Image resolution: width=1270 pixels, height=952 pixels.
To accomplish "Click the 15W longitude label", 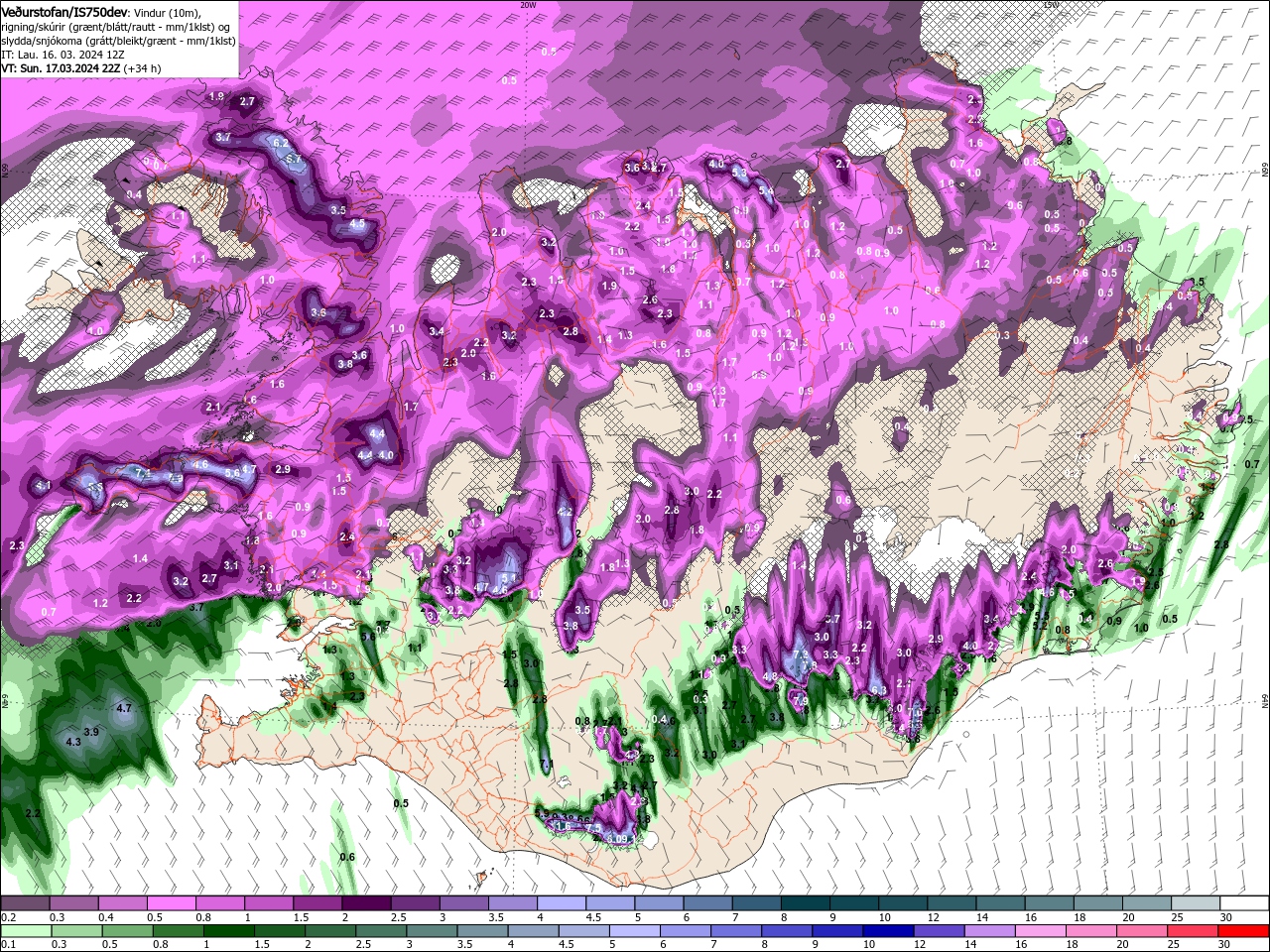I will pyautogui.click(x=1051, y=5).
